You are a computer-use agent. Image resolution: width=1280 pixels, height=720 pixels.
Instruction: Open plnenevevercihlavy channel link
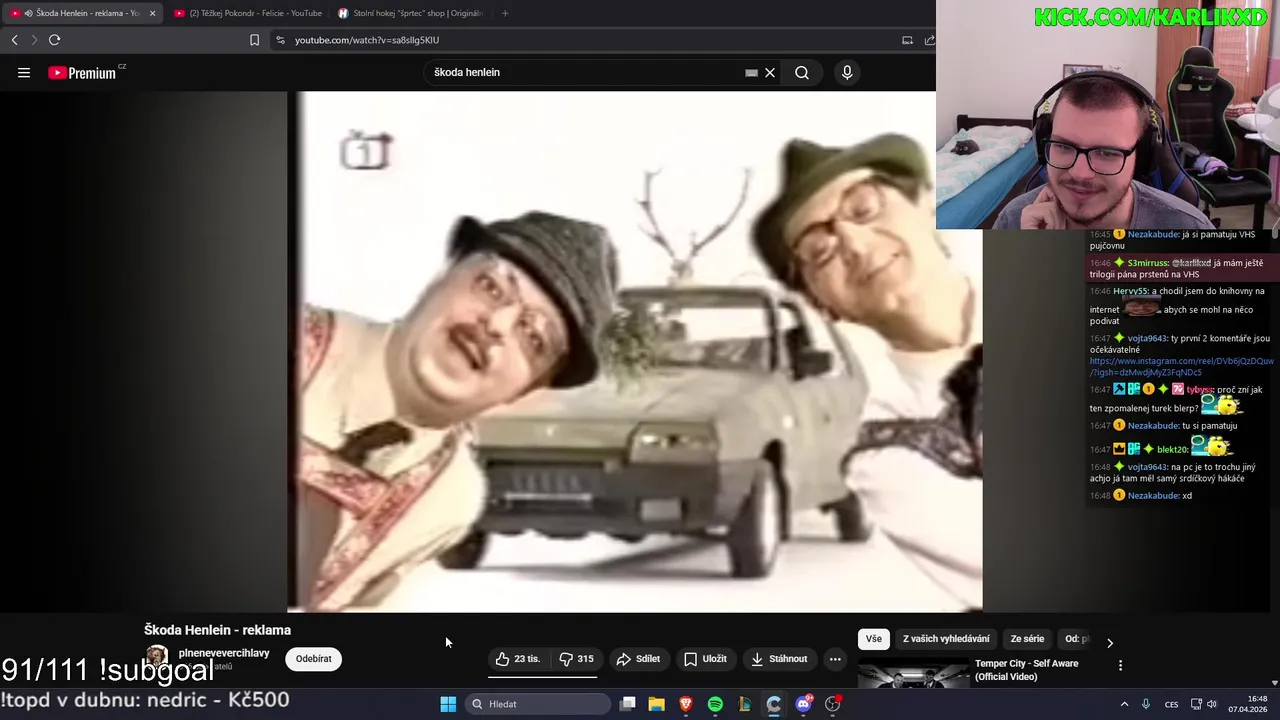tap(224, 653)
